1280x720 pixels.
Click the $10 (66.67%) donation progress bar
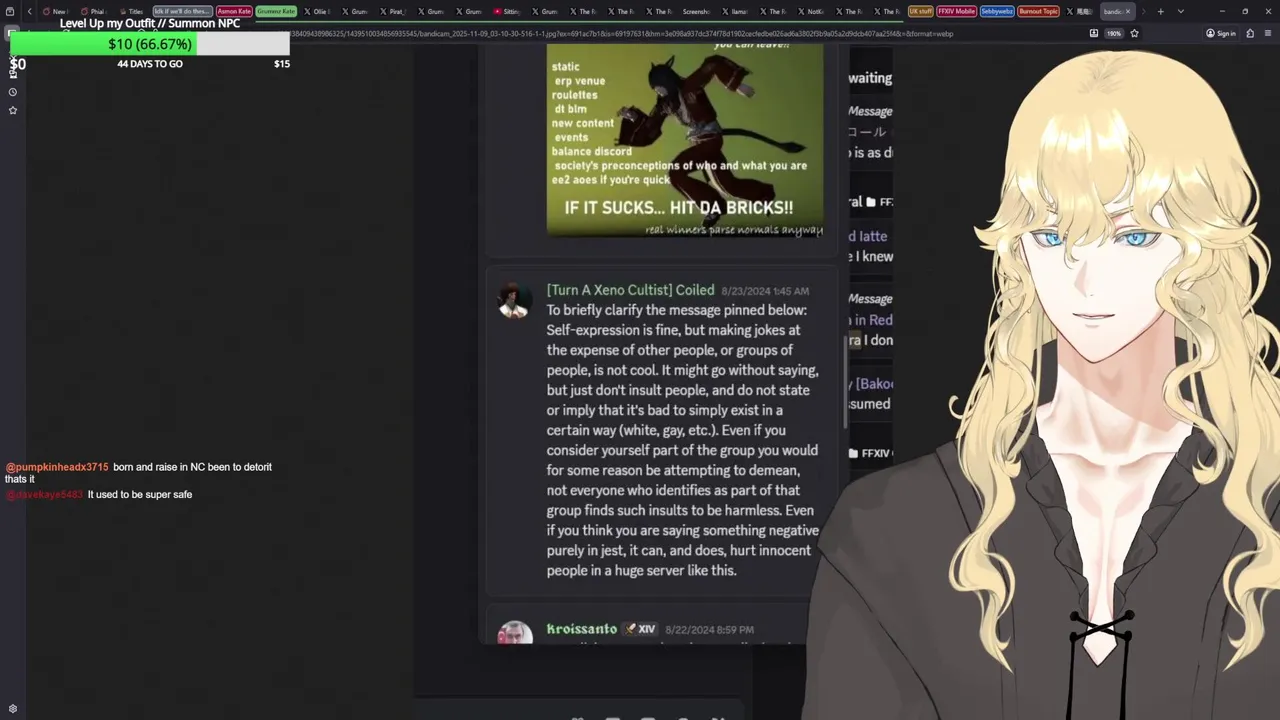pos(150,44)
